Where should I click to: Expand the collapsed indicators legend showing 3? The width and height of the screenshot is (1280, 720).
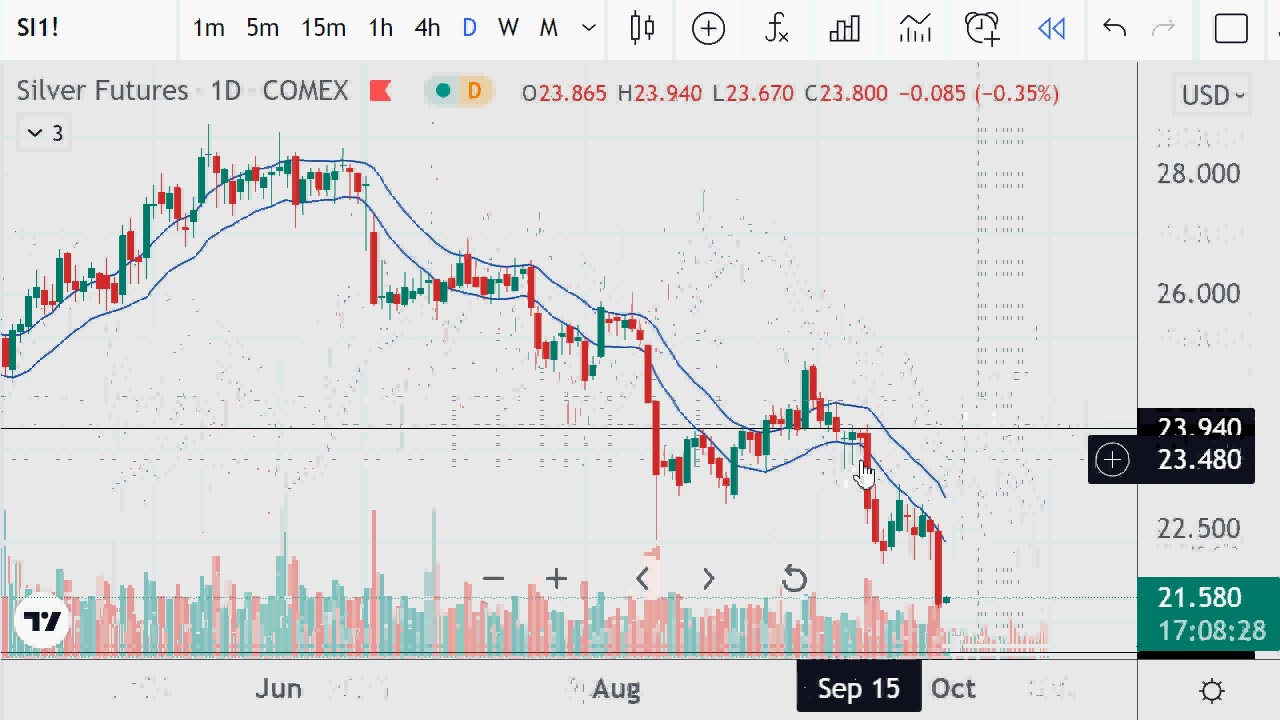click(x=45, y=133)
